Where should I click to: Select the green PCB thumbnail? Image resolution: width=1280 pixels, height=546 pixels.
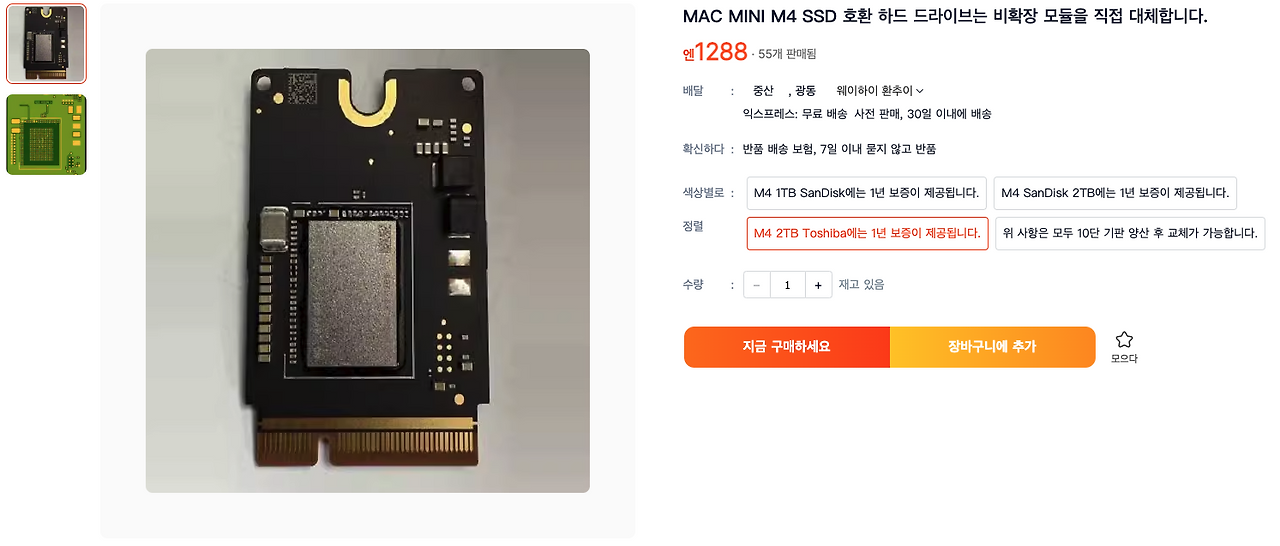46,135
